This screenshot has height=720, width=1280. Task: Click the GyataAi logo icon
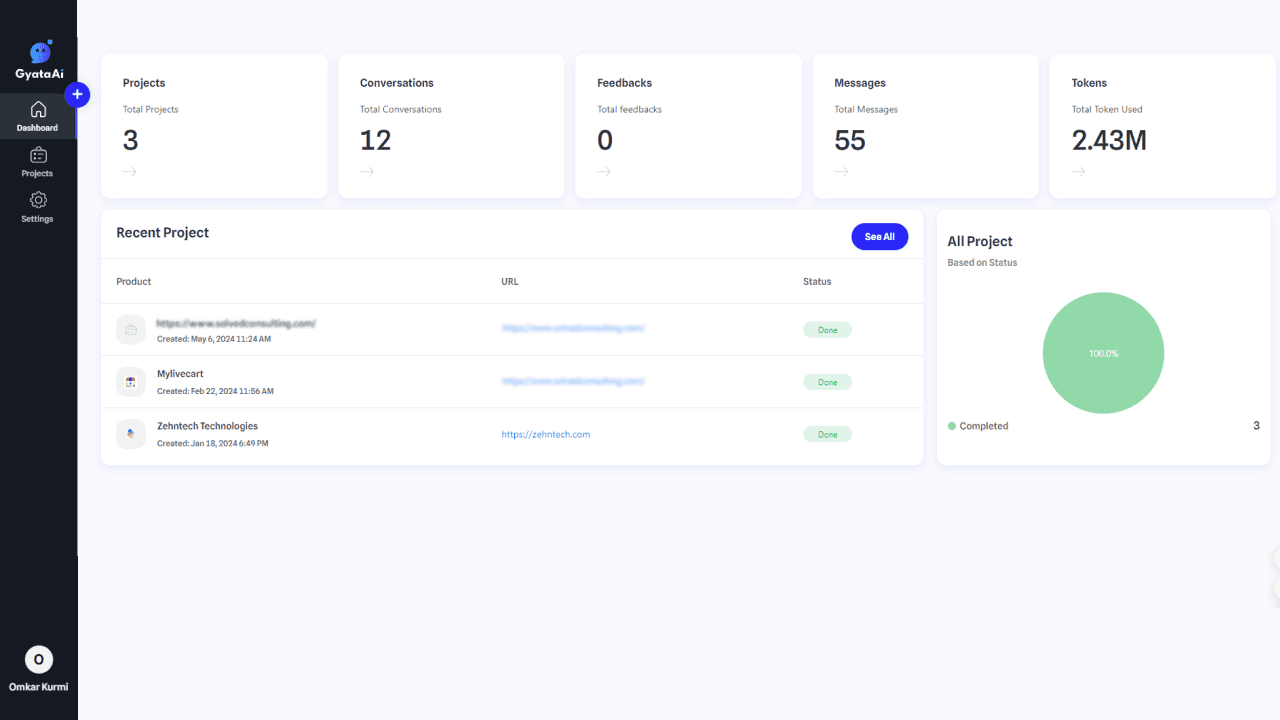(39, 53)
